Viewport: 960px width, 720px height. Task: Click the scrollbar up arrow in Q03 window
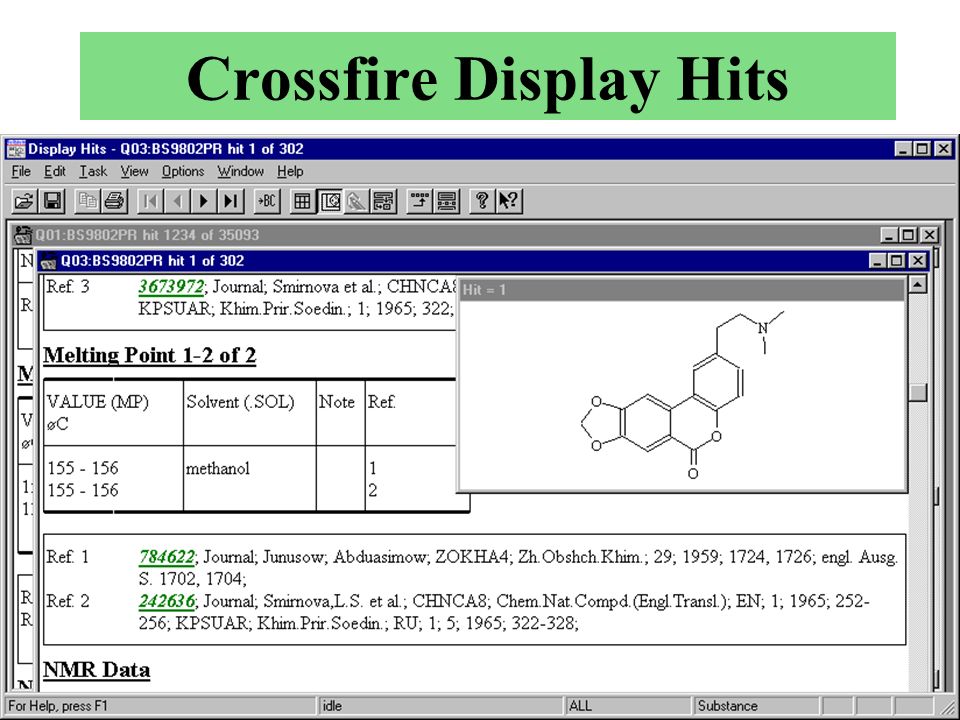(x=917, y=284)
